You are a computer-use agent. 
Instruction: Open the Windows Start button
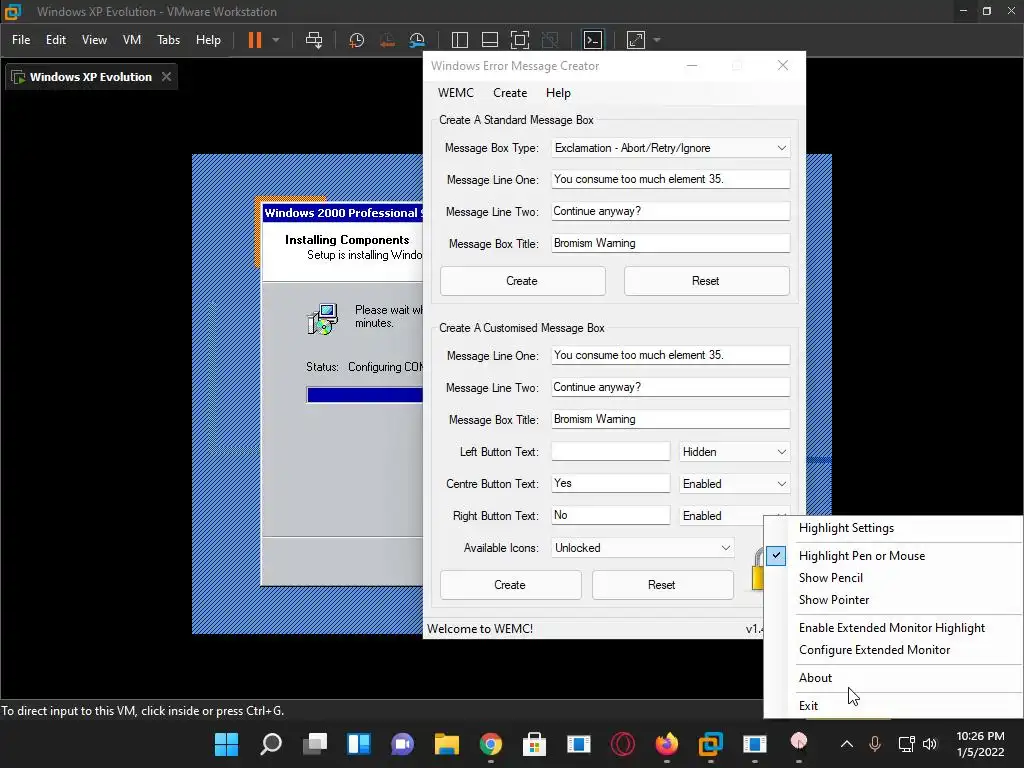pos(227,744)
